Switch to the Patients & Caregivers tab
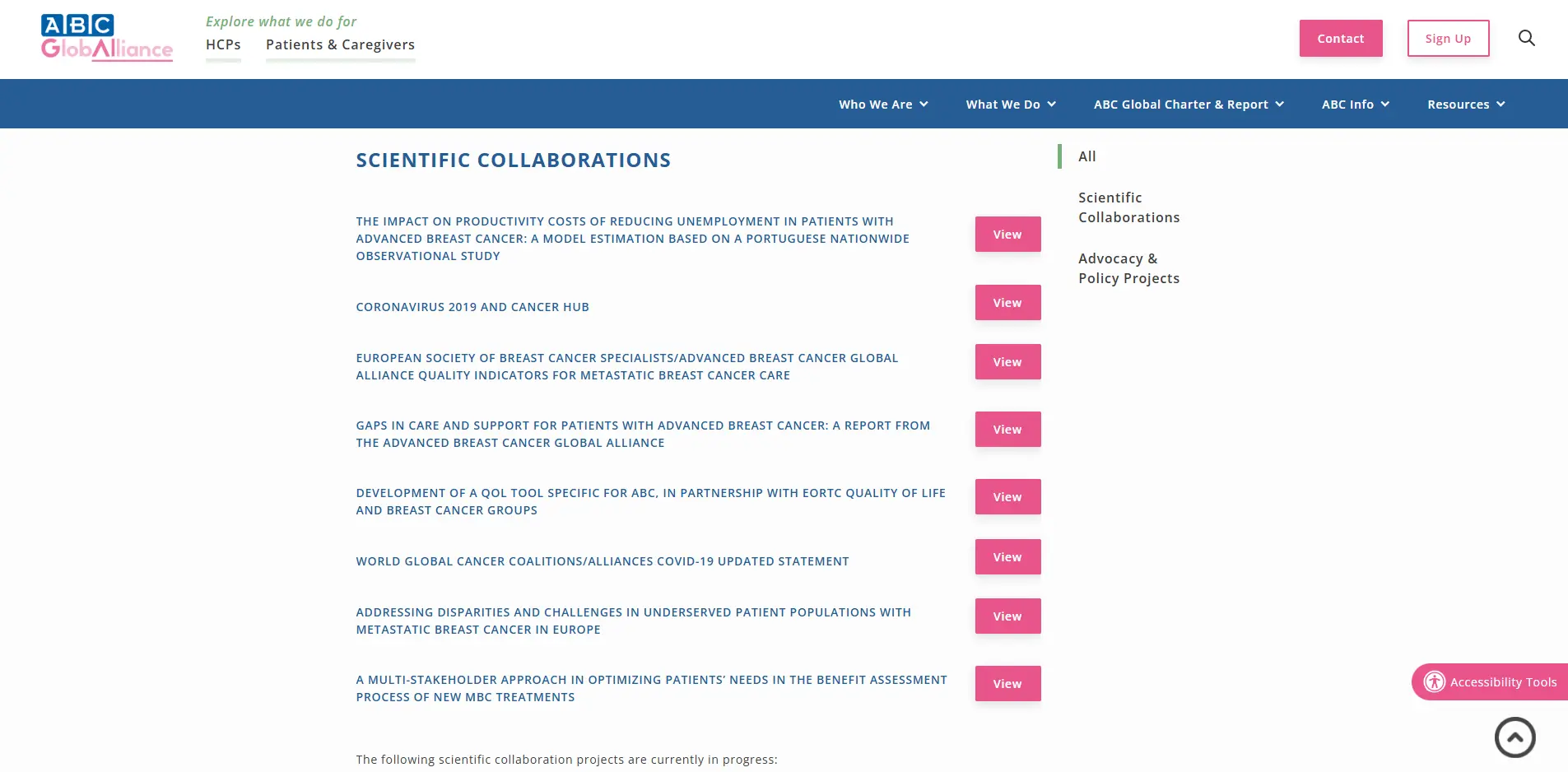Image resolution: width=1568 pixels, height=772 pixels. pos(339,44)
